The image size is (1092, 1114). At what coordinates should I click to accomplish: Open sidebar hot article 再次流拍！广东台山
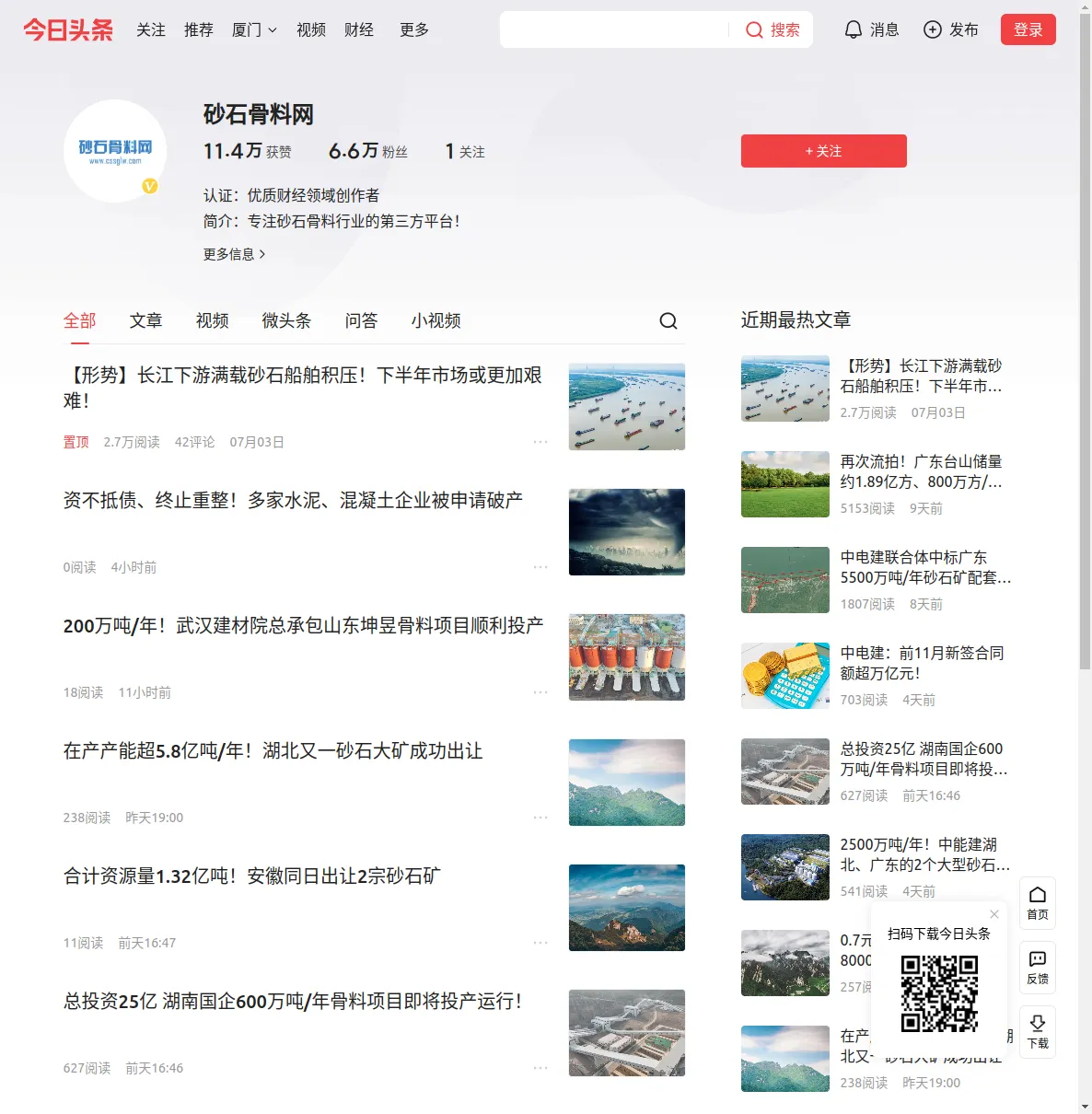(922, 471)
